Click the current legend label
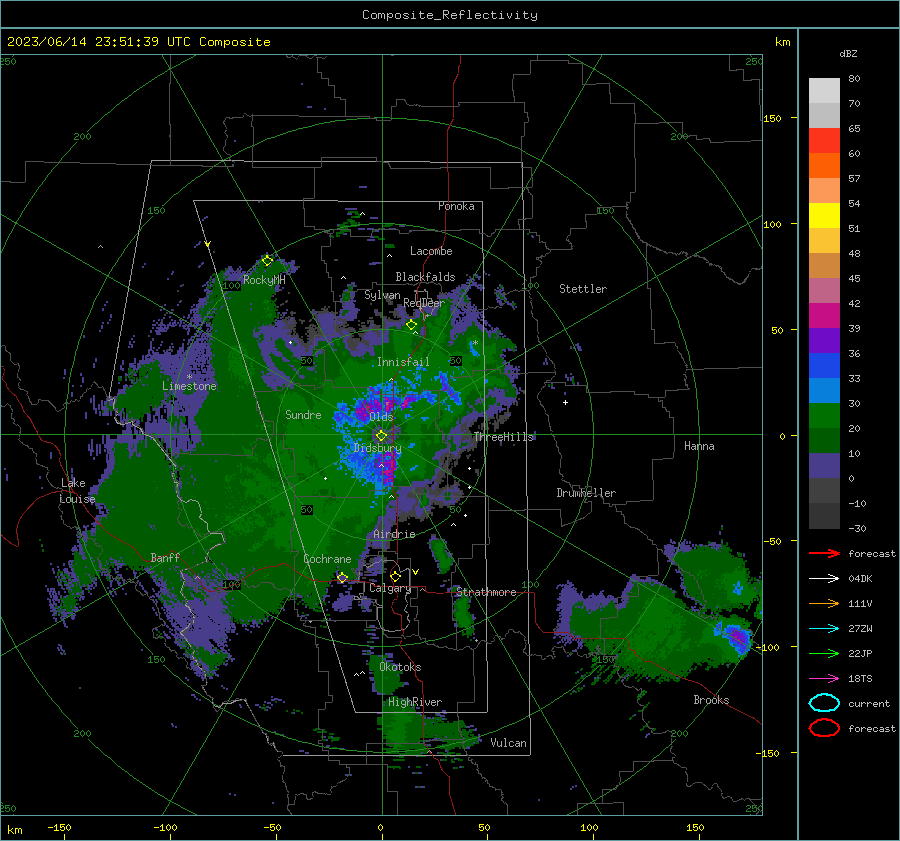 869,704
